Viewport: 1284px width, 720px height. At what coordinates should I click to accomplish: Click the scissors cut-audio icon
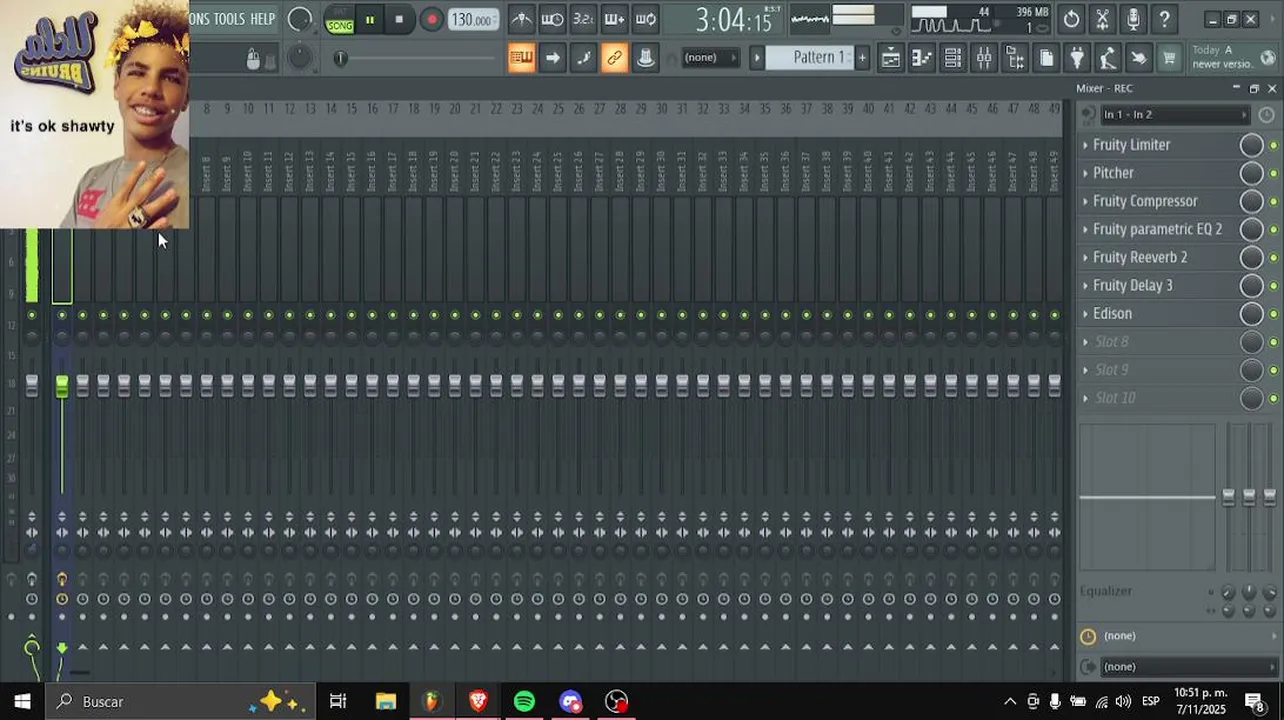1102,19
